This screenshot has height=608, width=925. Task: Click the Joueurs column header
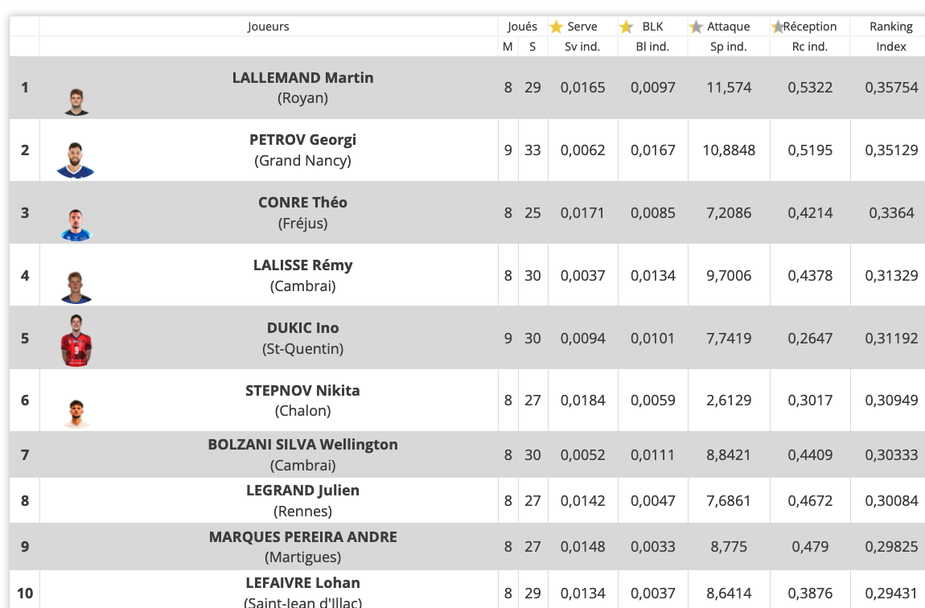click(268, 27)
